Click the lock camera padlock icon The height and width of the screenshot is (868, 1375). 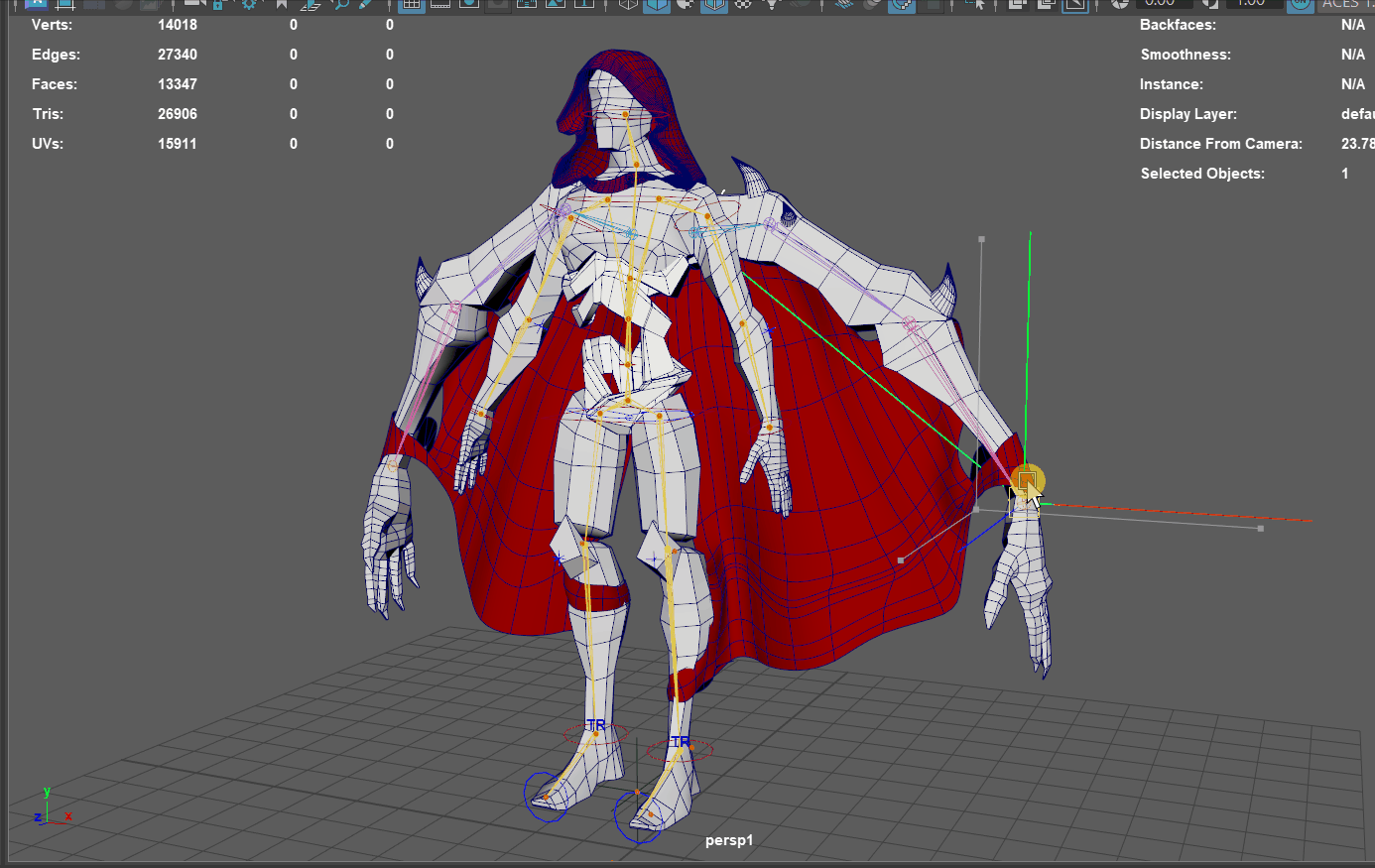217,5
